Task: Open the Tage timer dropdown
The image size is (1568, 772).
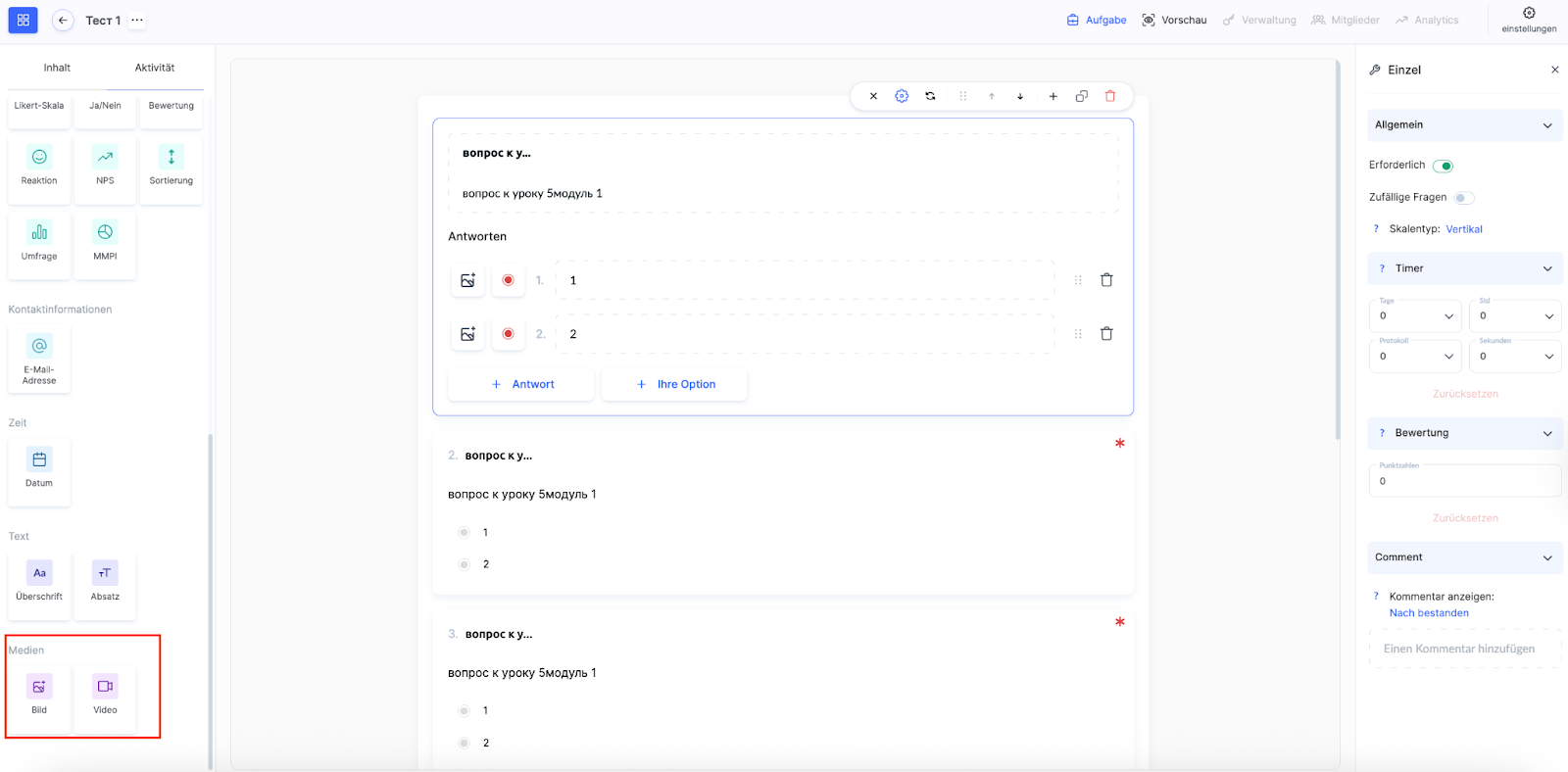Action: [x=1415, y=316]
